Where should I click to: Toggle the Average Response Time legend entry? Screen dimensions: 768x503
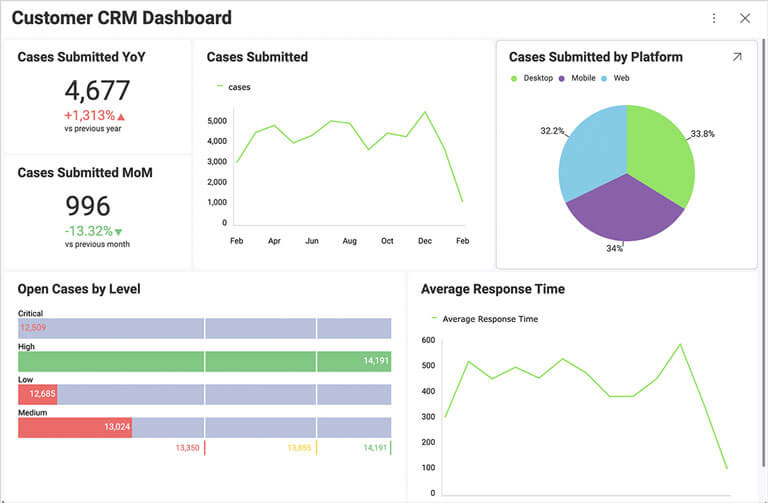pos(484,319)
